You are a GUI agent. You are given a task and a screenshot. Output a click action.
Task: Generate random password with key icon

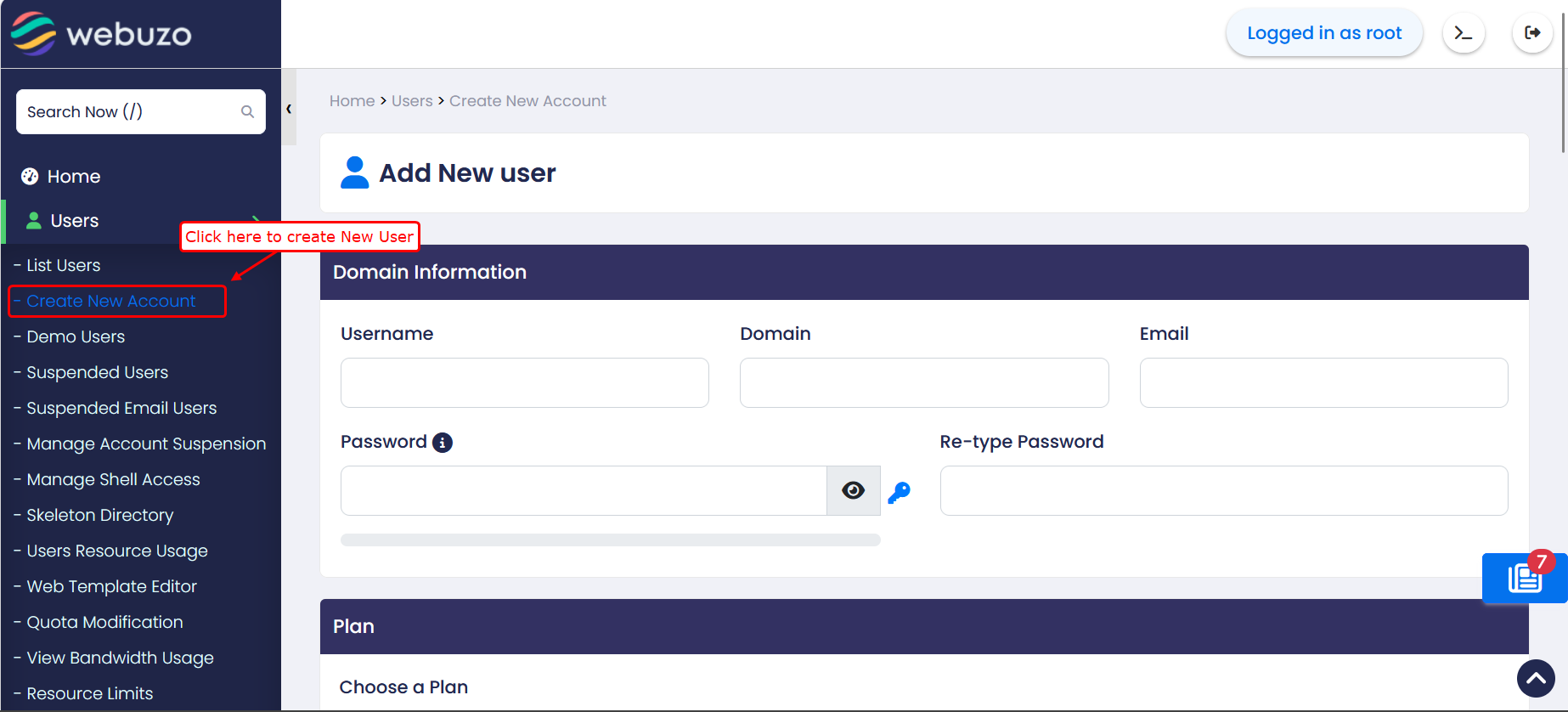(x=900, y=492)
